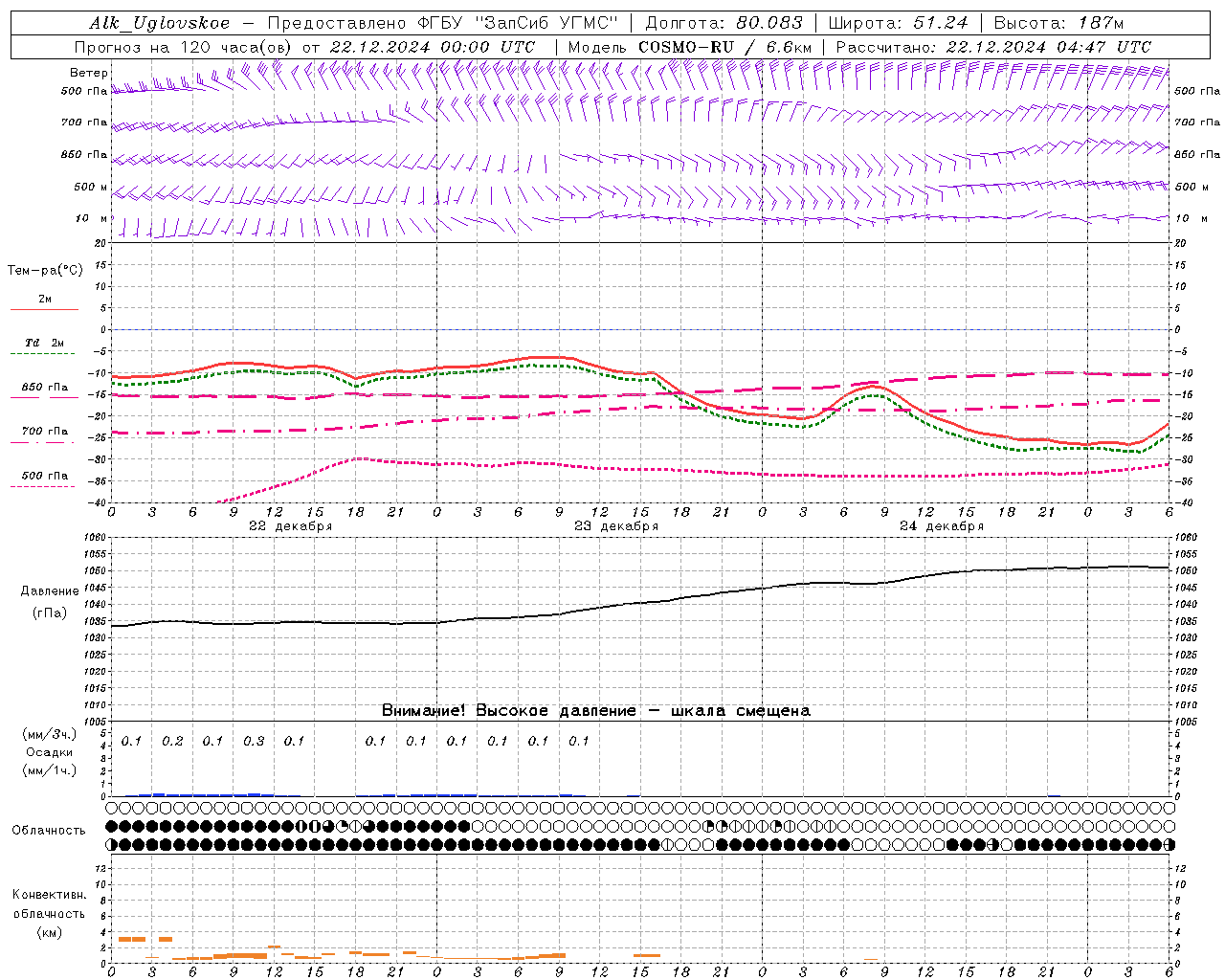
Task: Click the Конвективн. облачность panel label
Action: [50, 913]
